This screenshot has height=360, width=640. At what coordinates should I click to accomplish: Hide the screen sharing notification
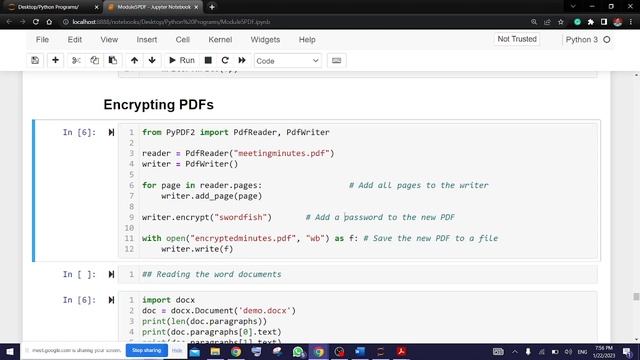pos(177,350)
